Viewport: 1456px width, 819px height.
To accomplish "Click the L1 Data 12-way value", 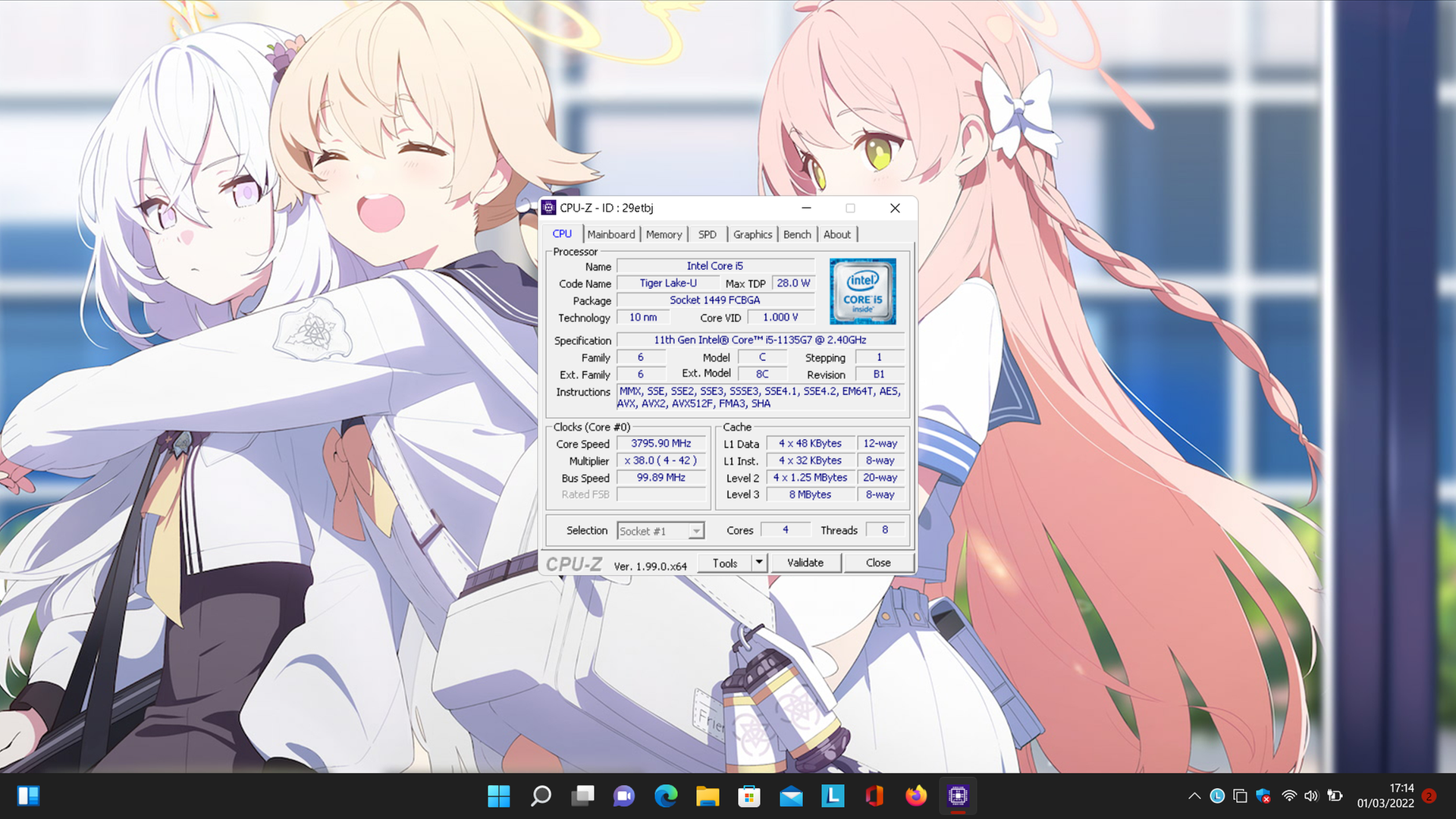I will (x=880, y=444).
